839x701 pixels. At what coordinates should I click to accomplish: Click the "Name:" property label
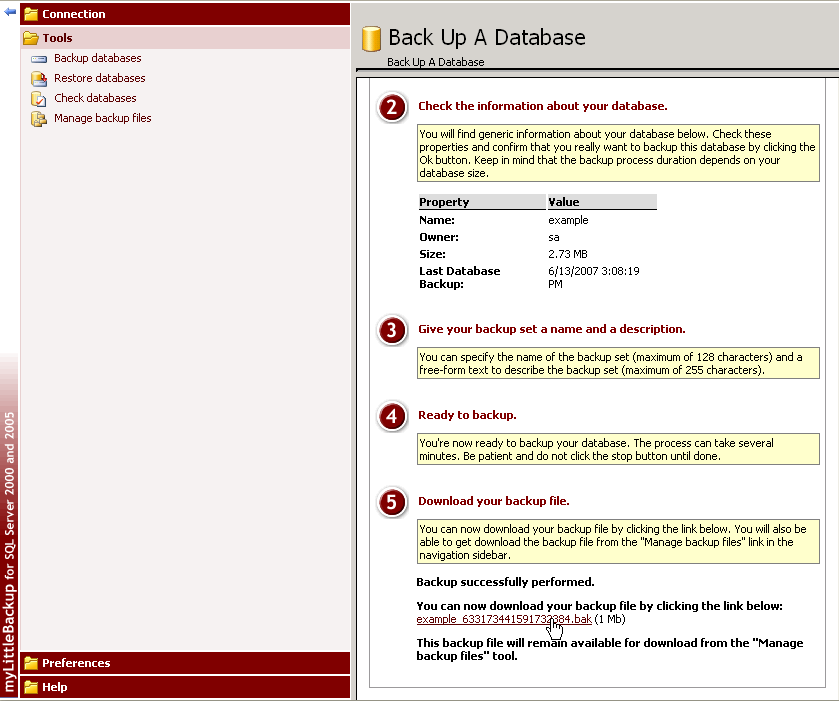click(437, 220)
